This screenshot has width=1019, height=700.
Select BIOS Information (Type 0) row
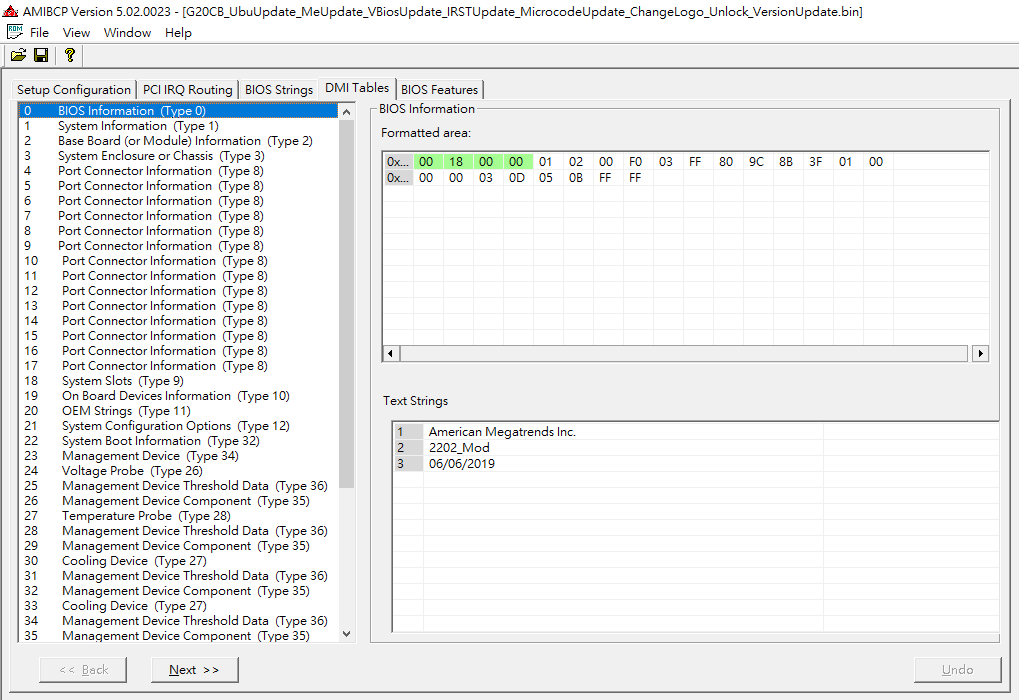[179, 110]
